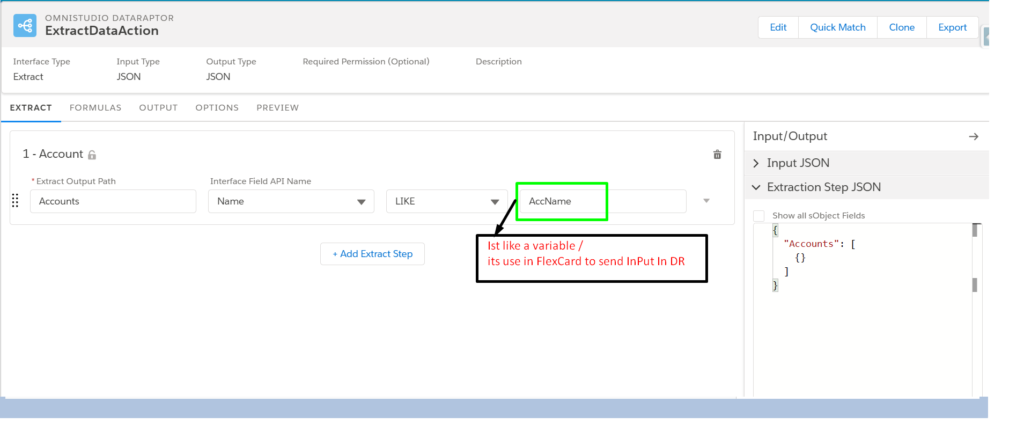Open the OPTIONS tab
Image resolution: width=1024 pixels, height=431 pixels.
tap(217, 108)
